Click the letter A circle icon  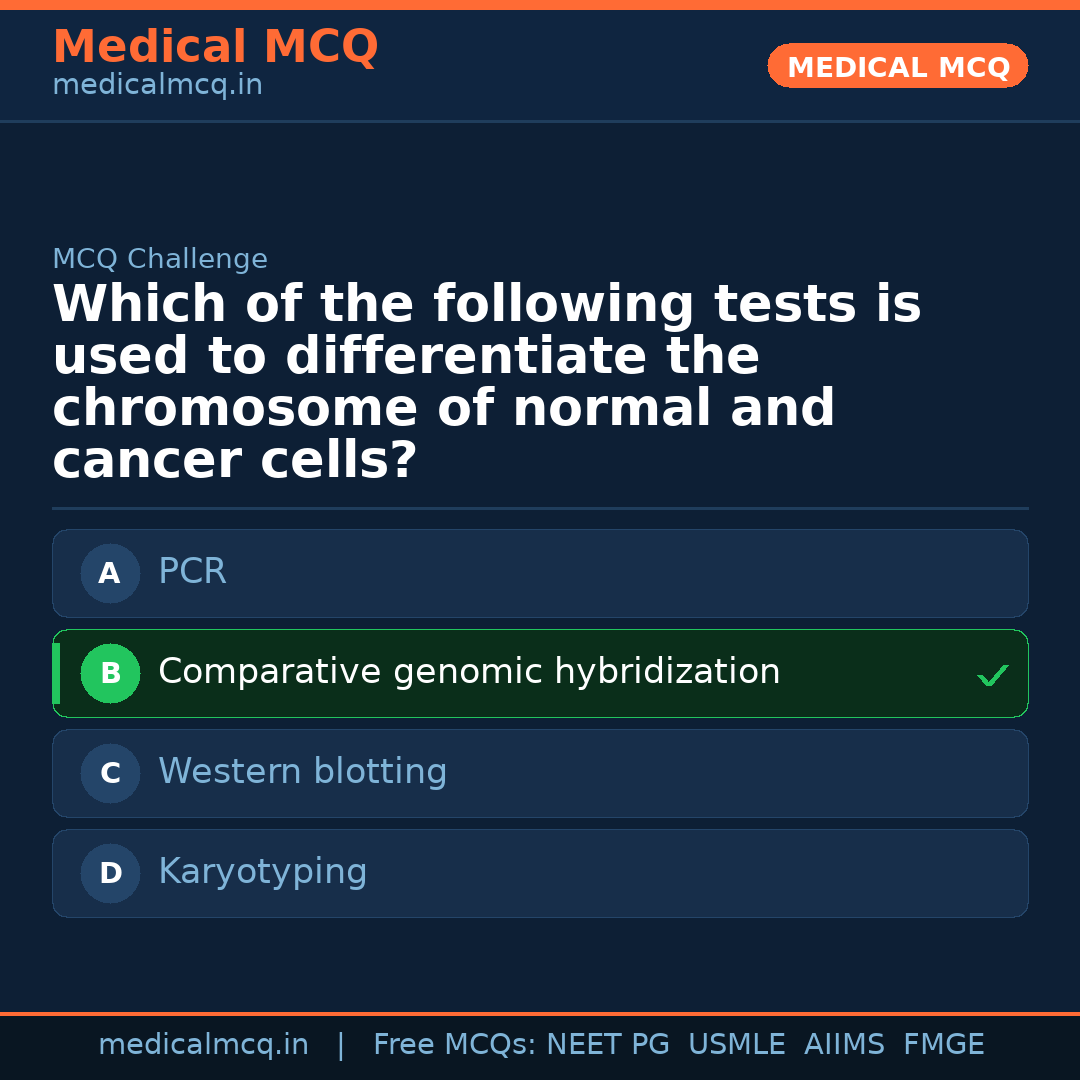[x=110, y=573]
